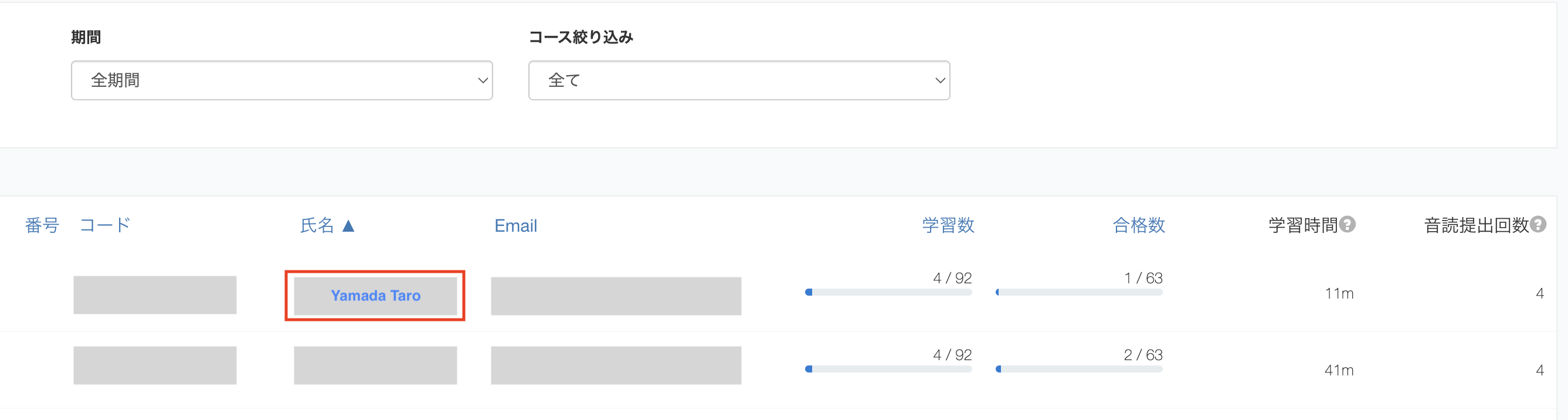This screenshot has width=1568, height=420.
Task: Sort the table by Email column
Action: click(515, 226)
